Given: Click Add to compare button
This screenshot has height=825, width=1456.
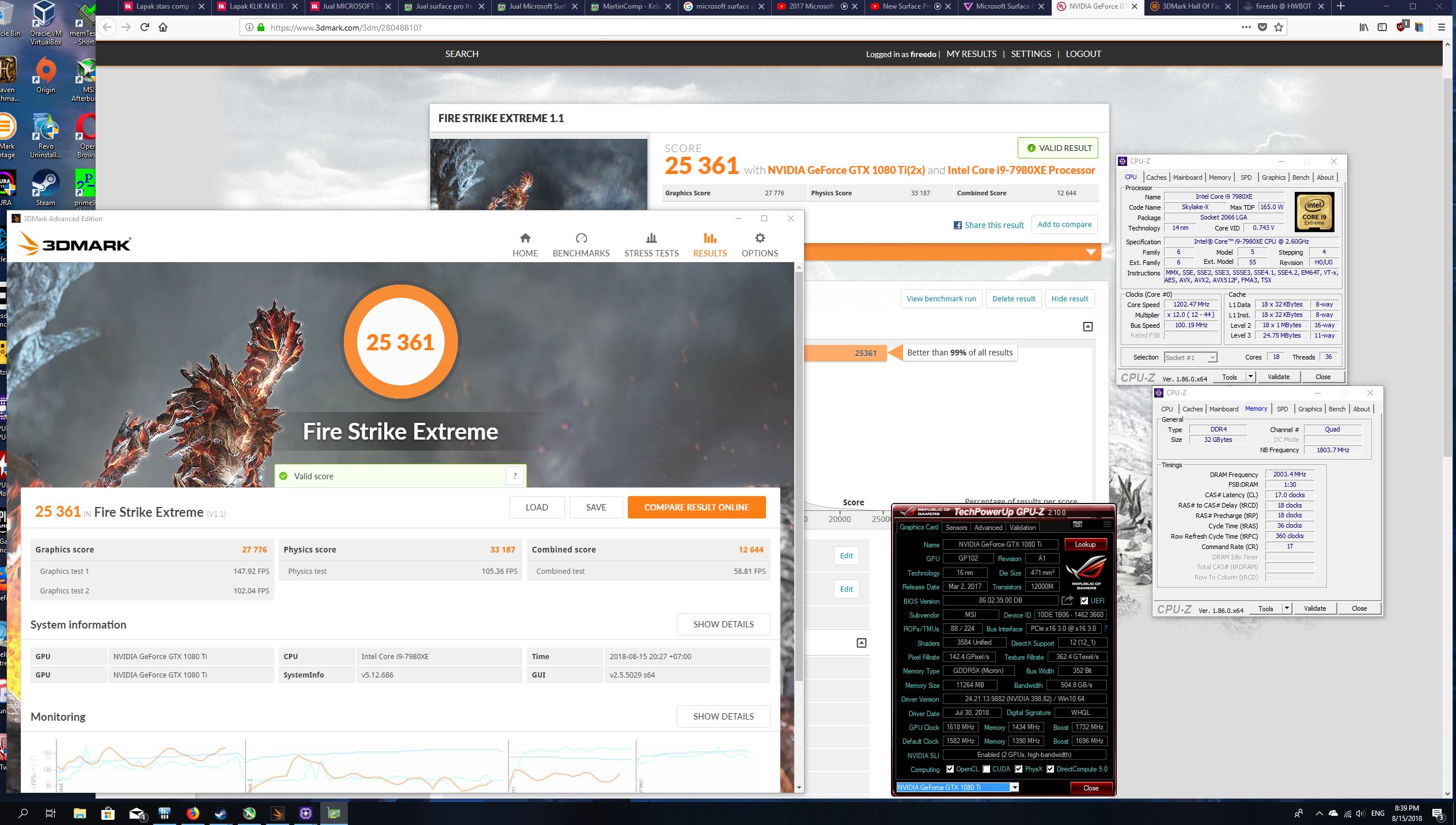Looking at the screenshot, I should 1064,224.
